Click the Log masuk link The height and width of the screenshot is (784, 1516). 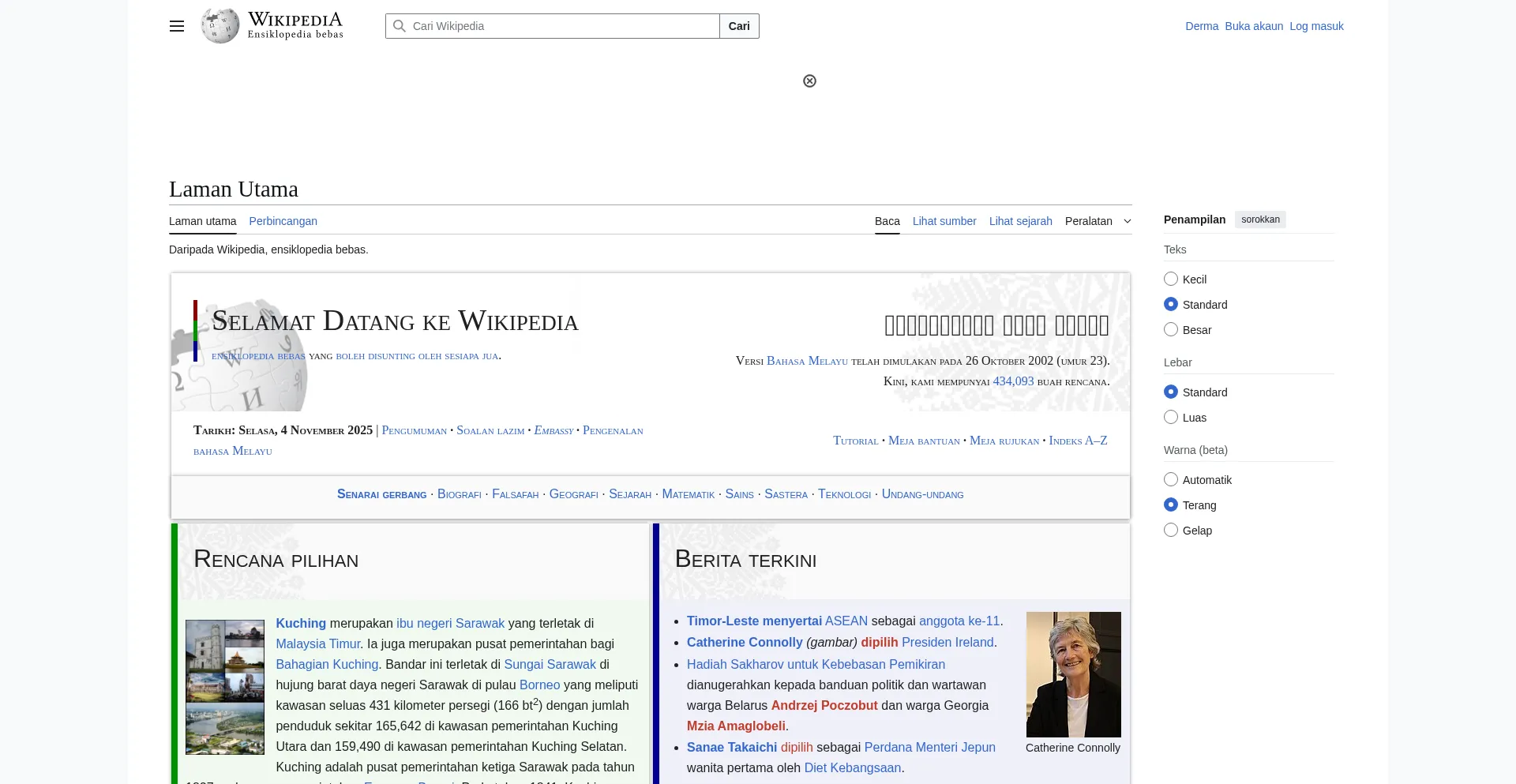[1316, 26]
